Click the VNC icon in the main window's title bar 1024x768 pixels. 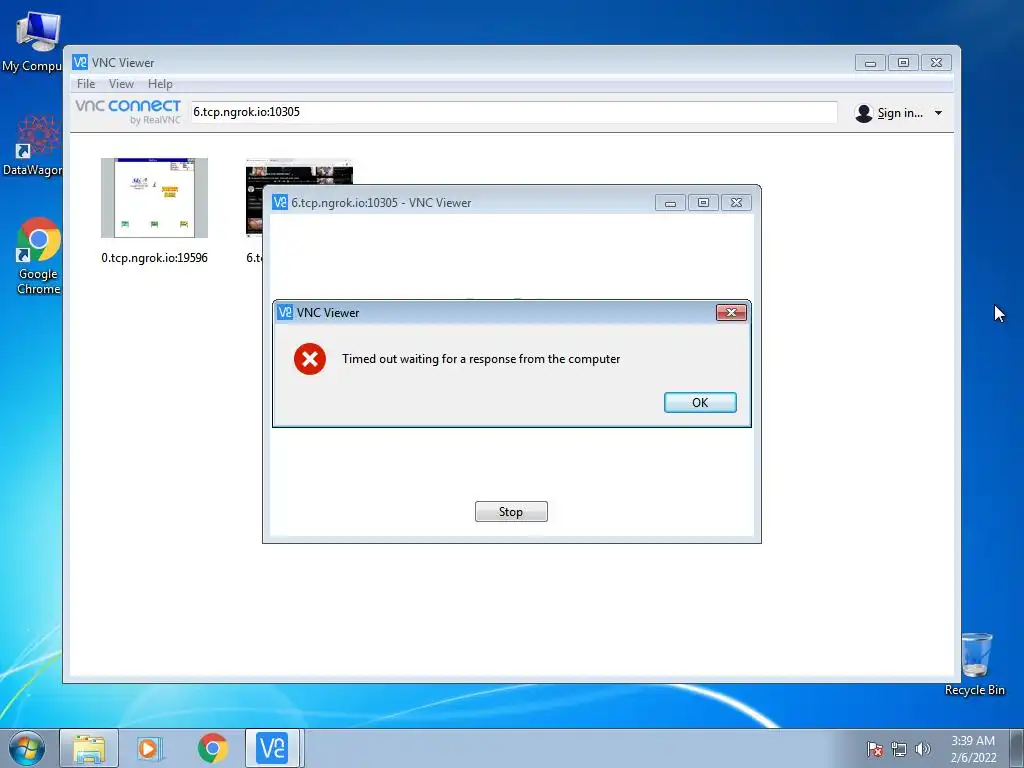(x=80, y=62)
